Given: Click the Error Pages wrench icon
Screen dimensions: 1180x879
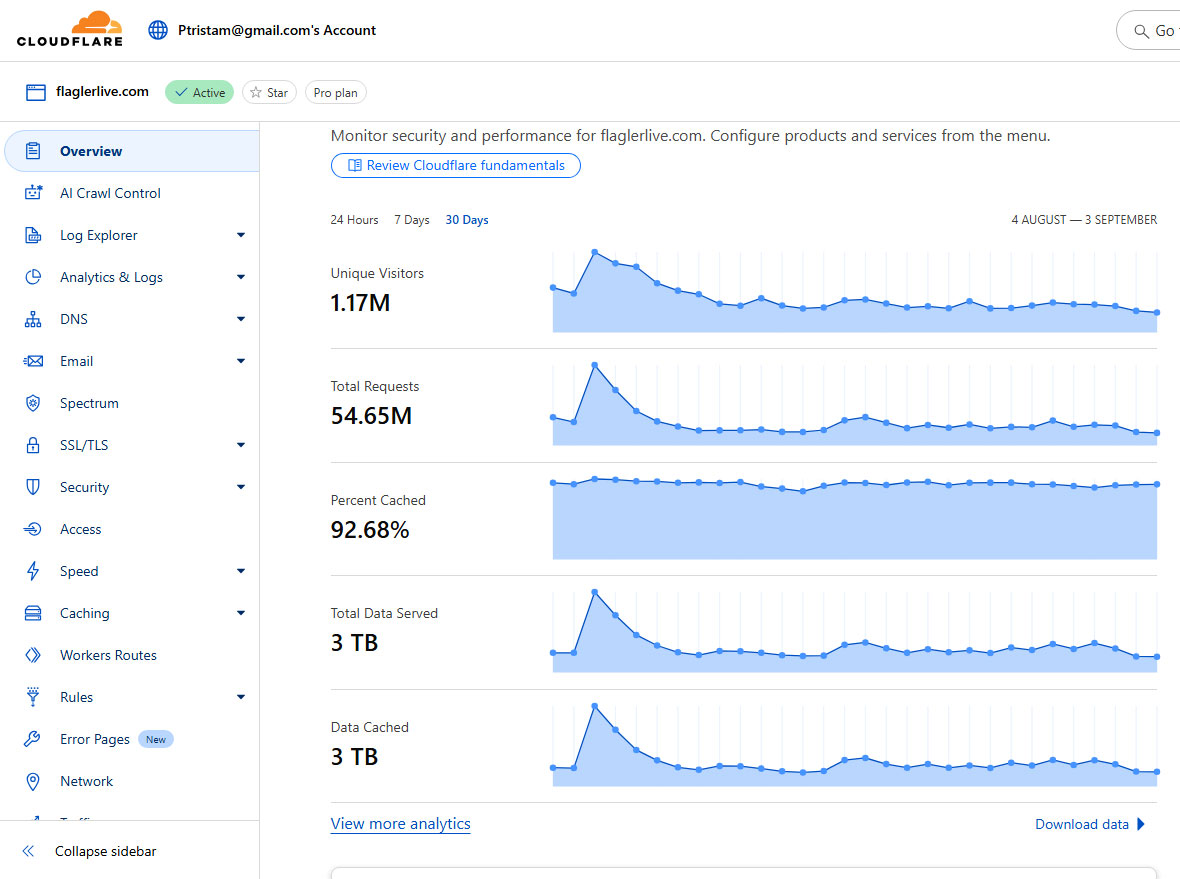Looking at the screenshot, I should tap(32, 739).
